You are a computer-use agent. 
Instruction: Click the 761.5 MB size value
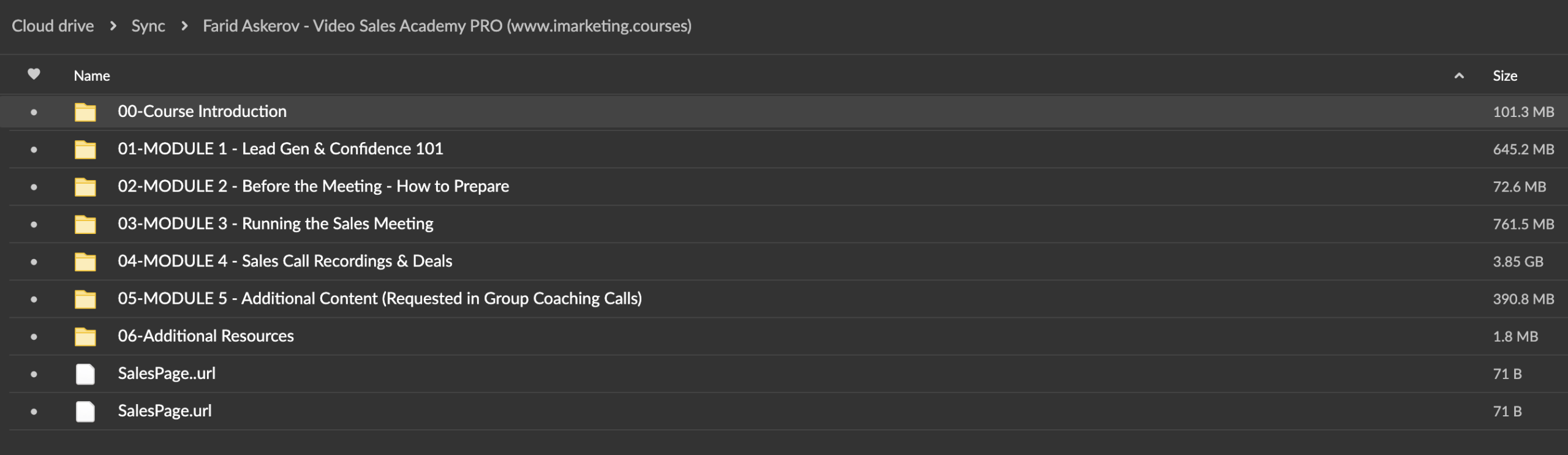(1523, 224)
